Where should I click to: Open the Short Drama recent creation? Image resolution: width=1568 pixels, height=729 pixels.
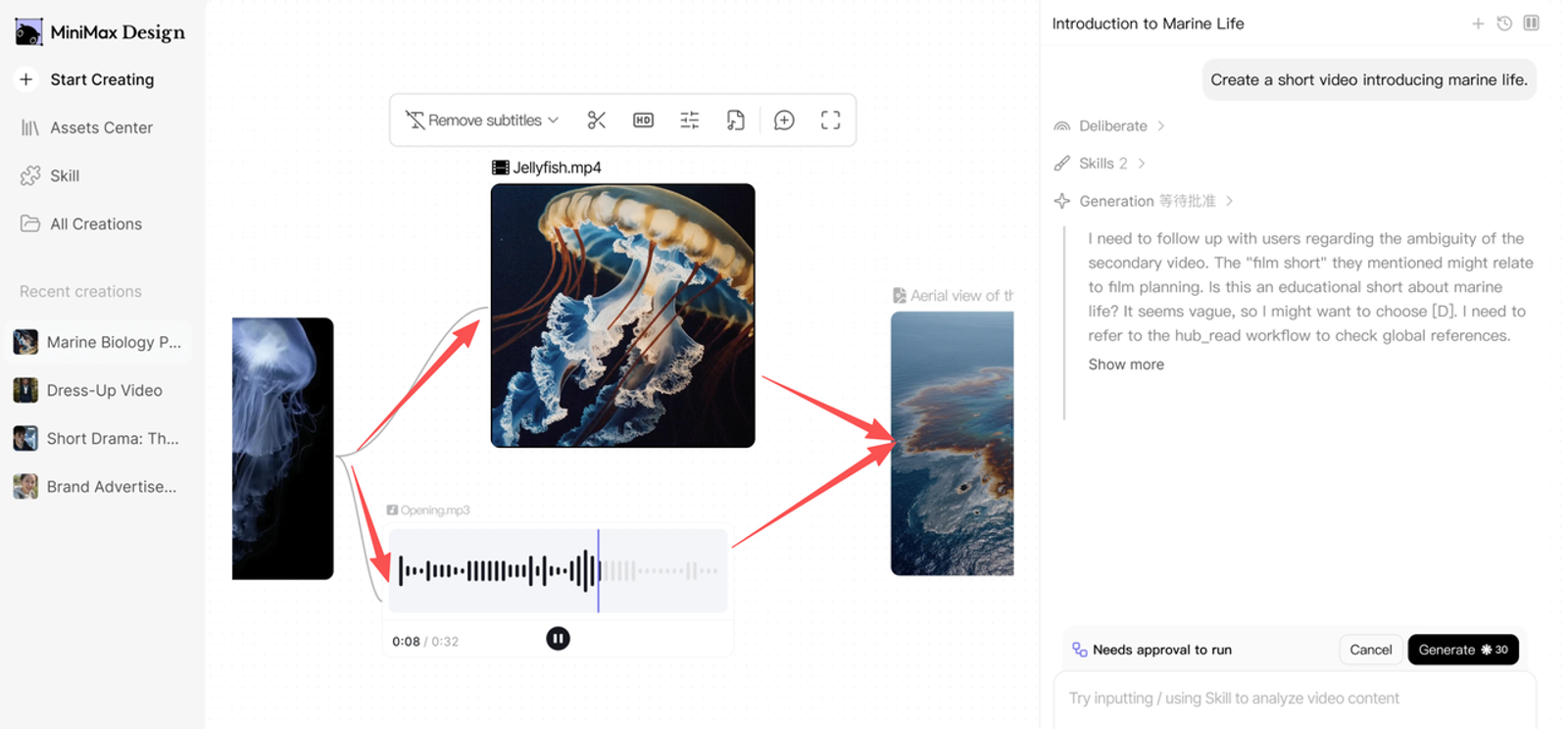click(x=98, y=438)
